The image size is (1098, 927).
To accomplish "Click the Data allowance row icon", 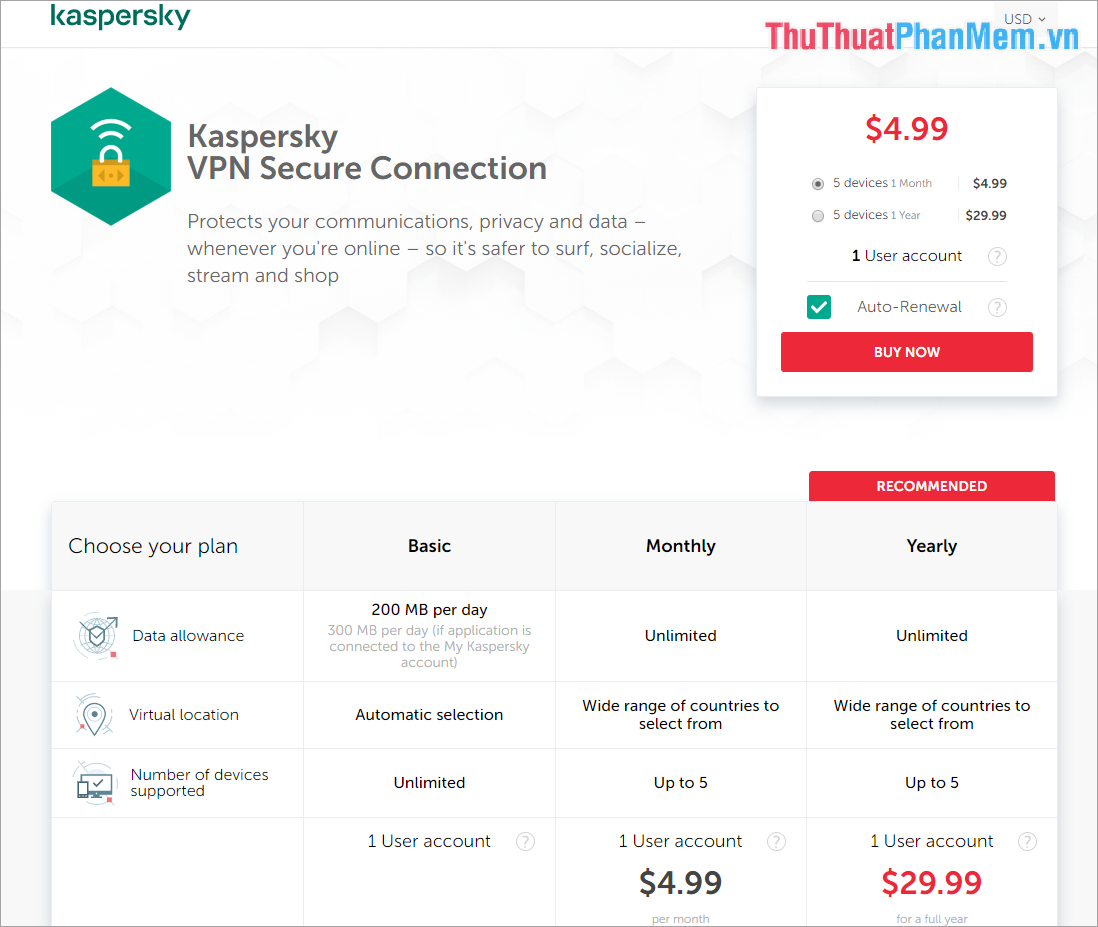I will tap(95, 635).
